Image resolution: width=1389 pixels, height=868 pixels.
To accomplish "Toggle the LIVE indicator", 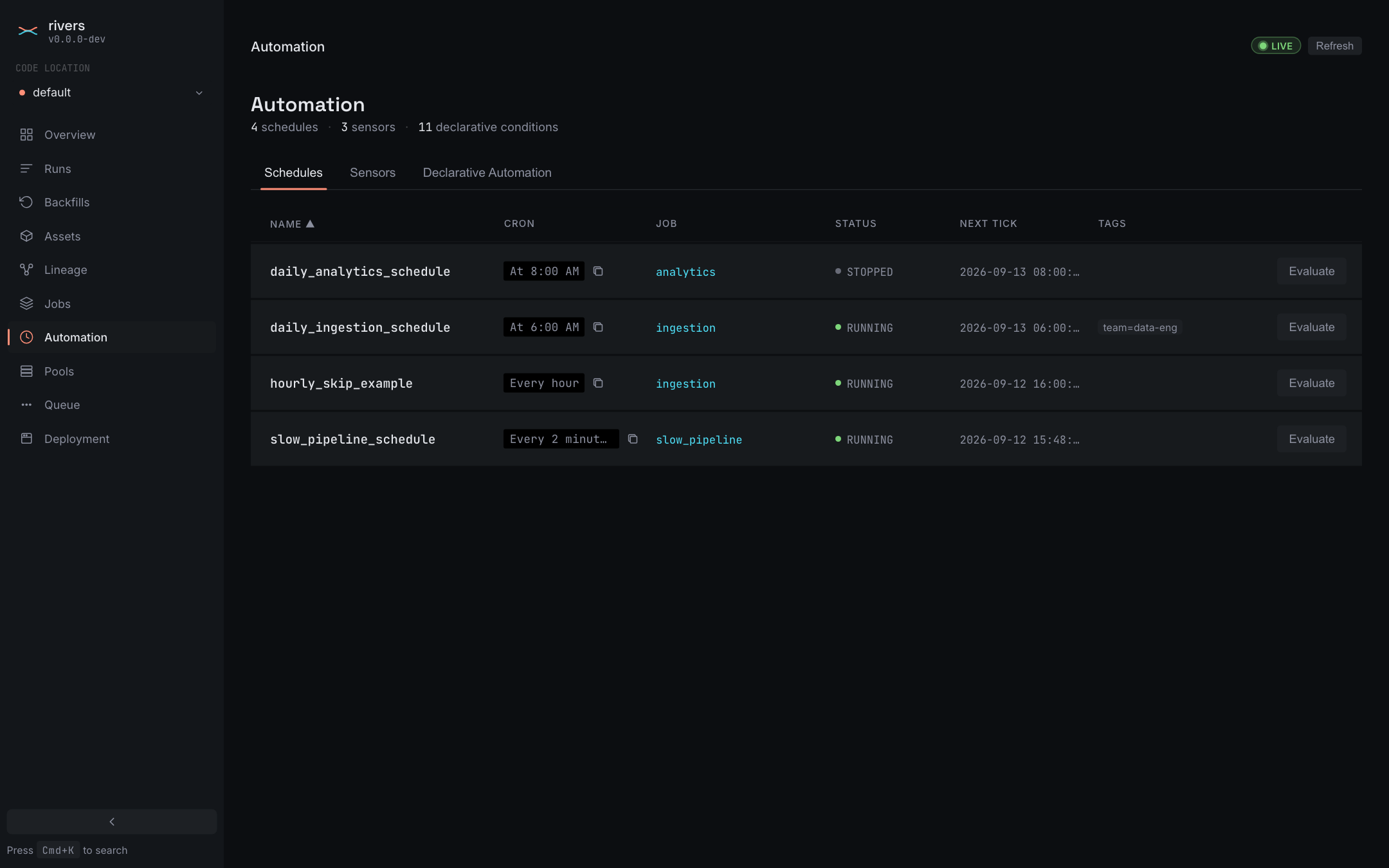I will pos(1276,46).
